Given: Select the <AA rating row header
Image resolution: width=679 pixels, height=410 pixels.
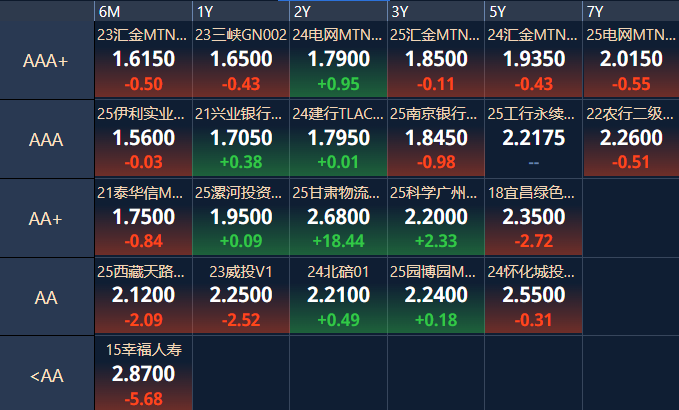Looking at the screenshot, I should (46, 376).
